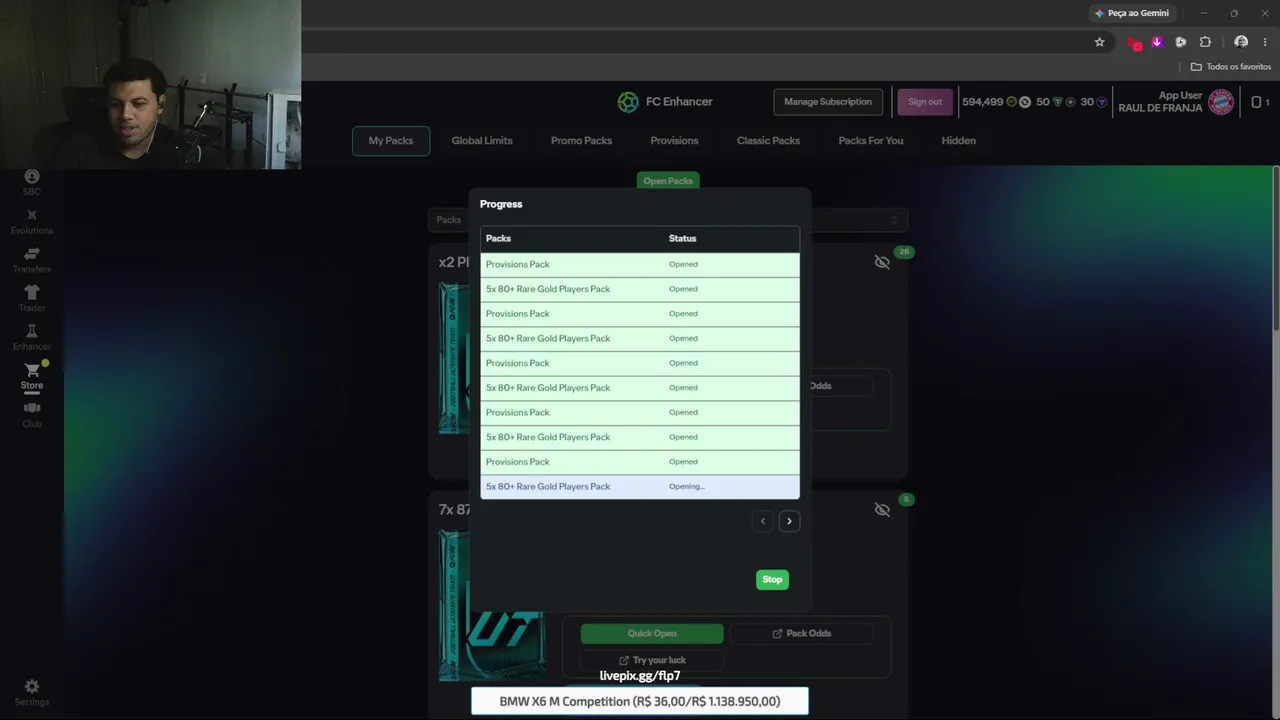
Task: Click the green Open Packs button
Action: tap(668, 181)
